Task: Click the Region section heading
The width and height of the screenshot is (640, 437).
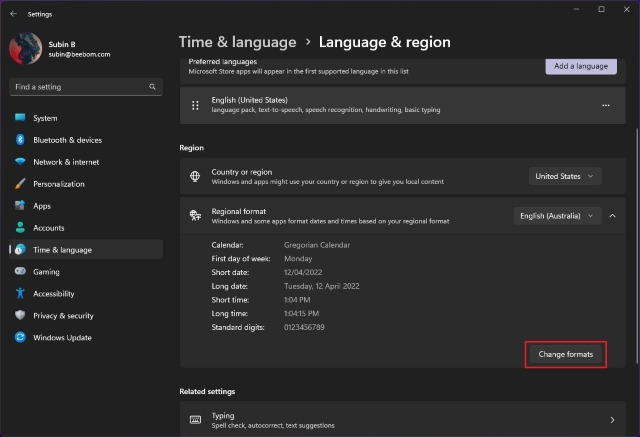Action: (x=191, y=148)
